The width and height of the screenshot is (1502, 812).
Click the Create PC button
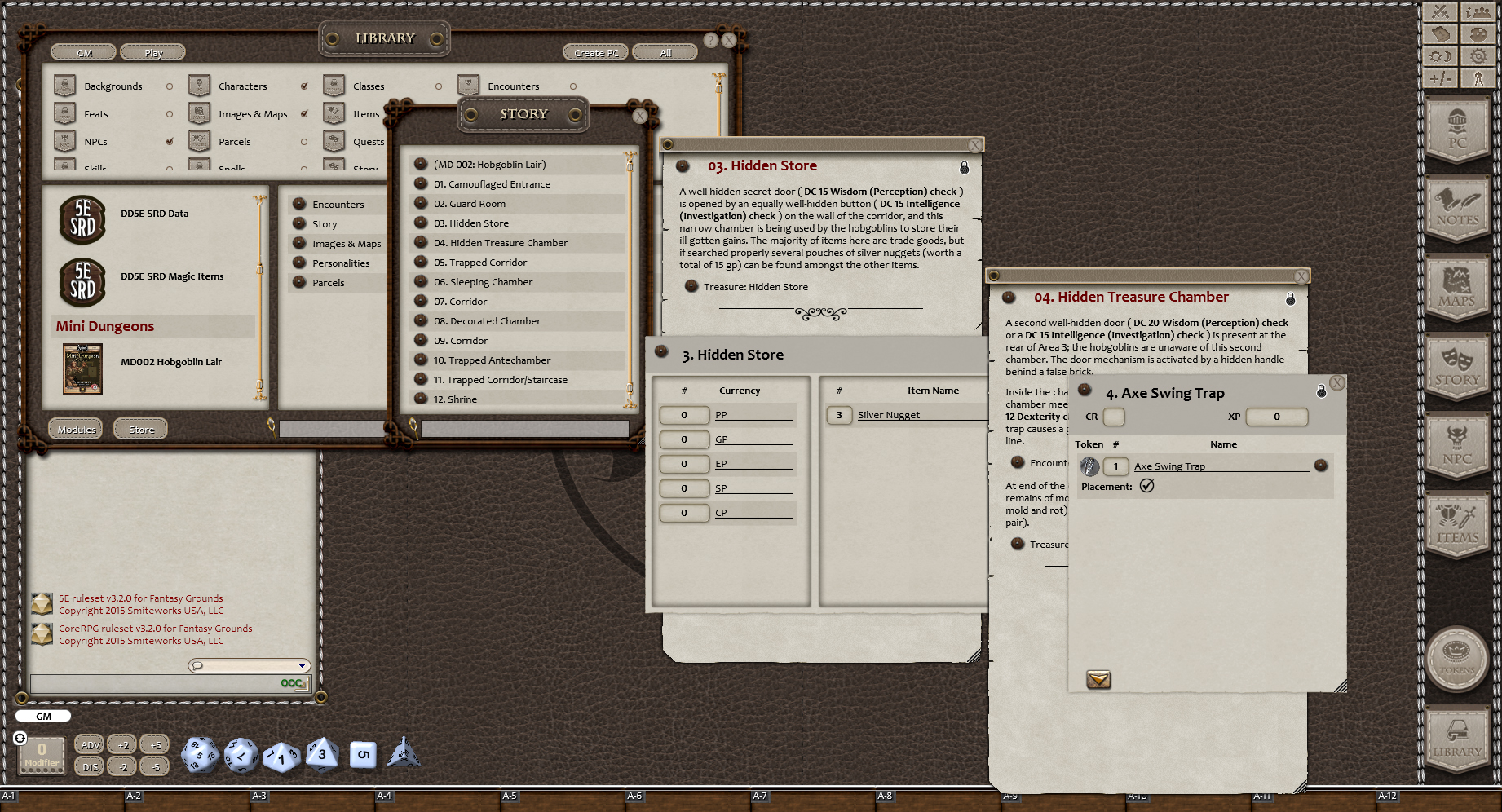click(594, 51)
